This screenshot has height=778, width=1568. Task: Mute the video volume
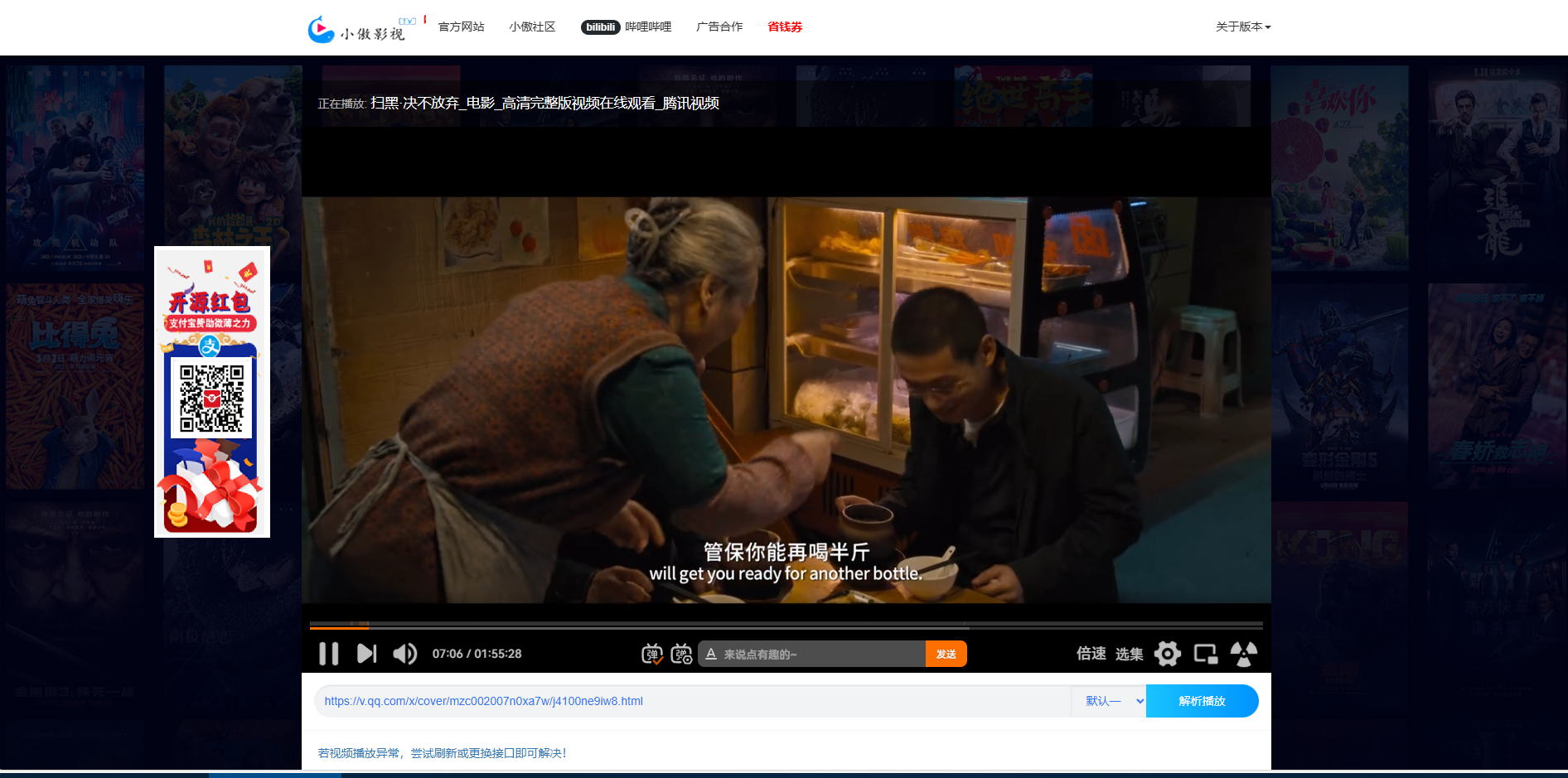(x=404, y=654)
